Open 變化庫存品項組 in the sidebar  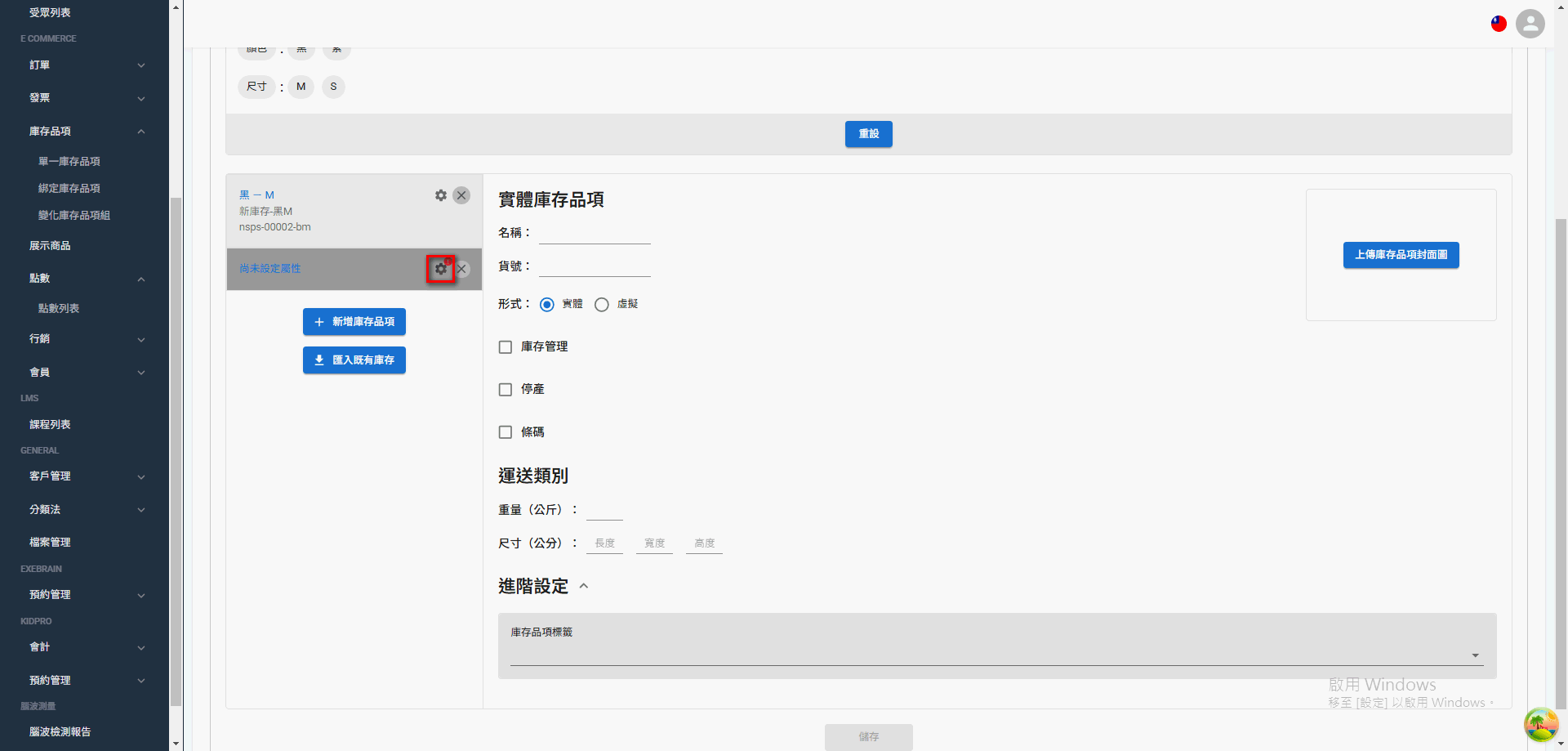tap(74, 216)
